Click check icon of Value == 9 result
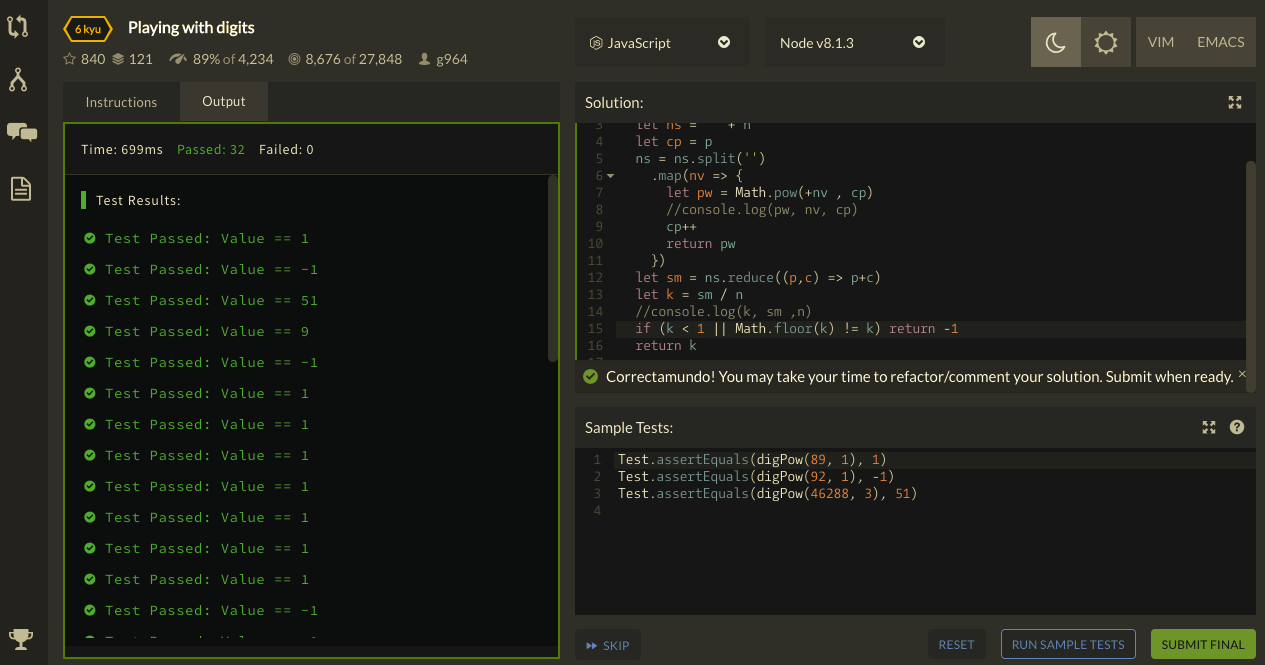This screenshot has height=665, width=1265. pos(90,331)
